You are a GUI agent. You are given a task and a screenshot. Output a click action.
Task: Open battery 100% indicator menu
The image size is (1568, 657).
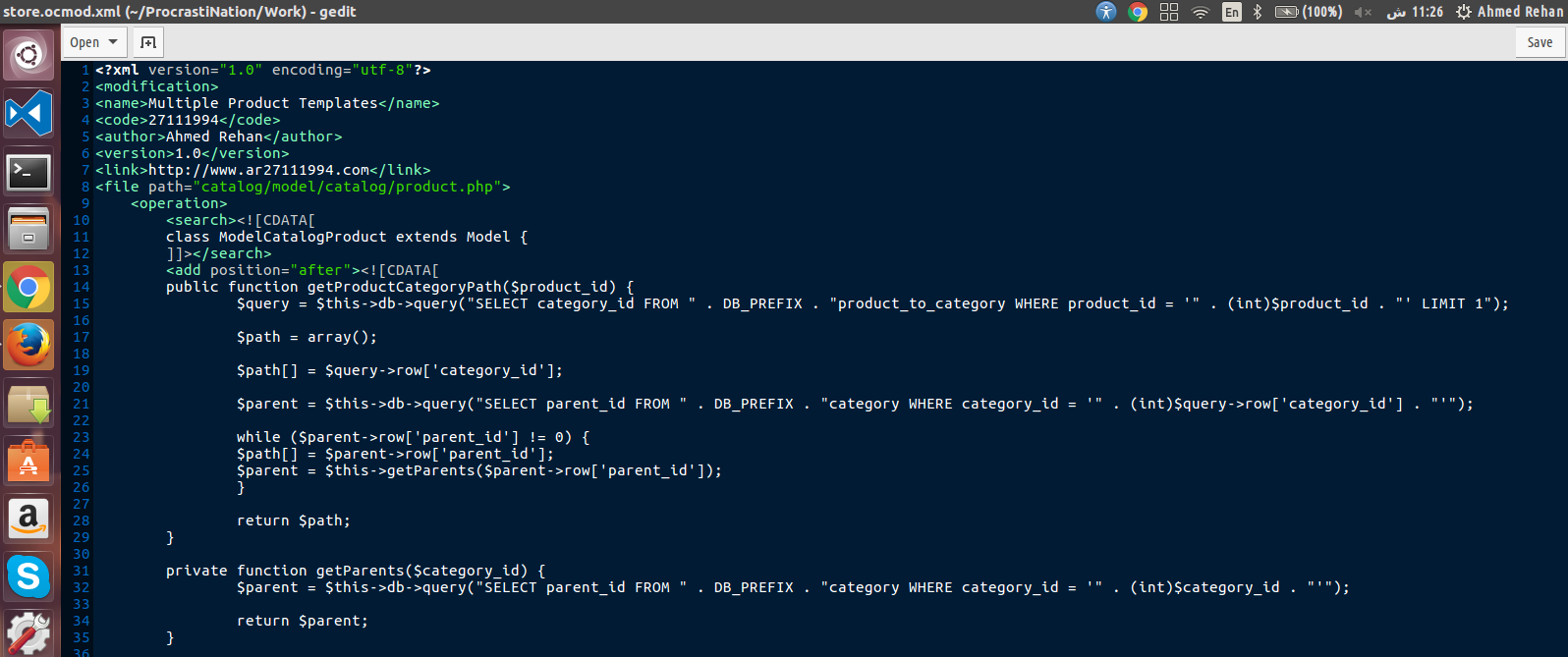1309,12
